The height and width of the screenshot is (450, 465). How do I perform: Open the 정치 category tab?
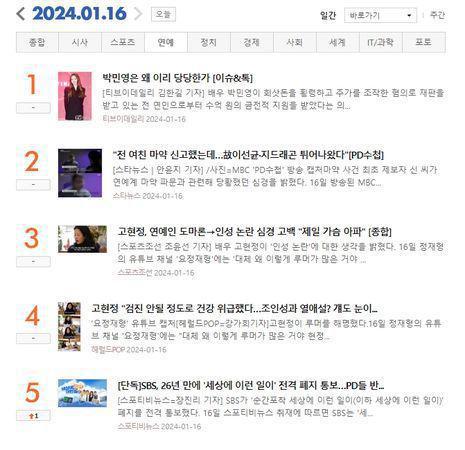(x=209, y=42)
